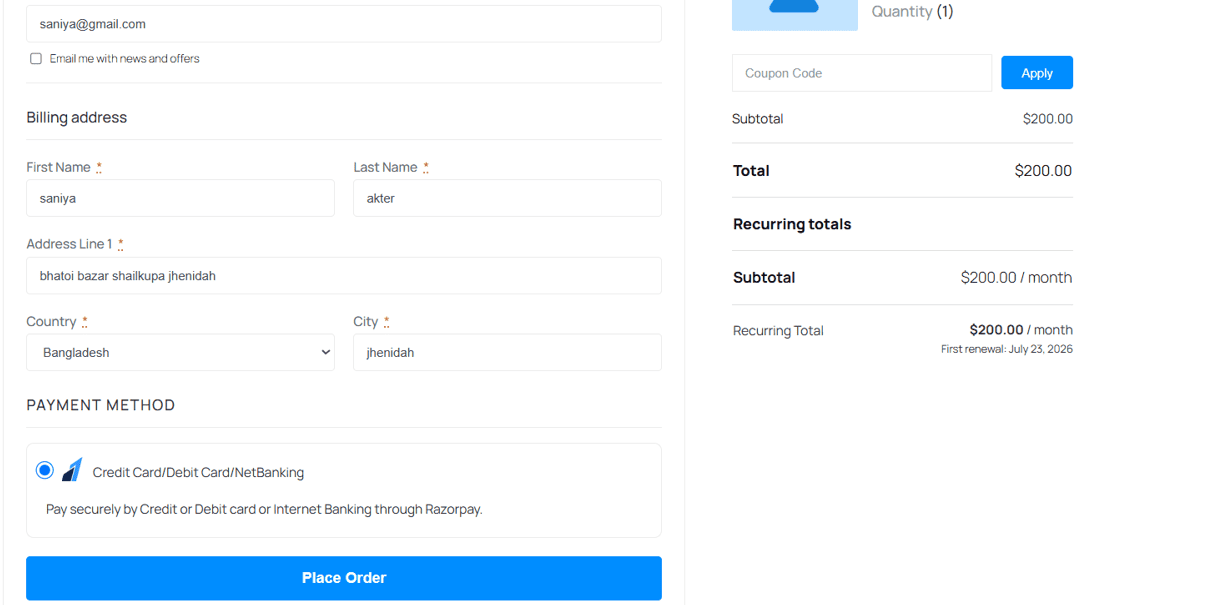Click the Credit Card/Debit Card/NetBanking label
The image size is (1212, 605).
point(198,472)
